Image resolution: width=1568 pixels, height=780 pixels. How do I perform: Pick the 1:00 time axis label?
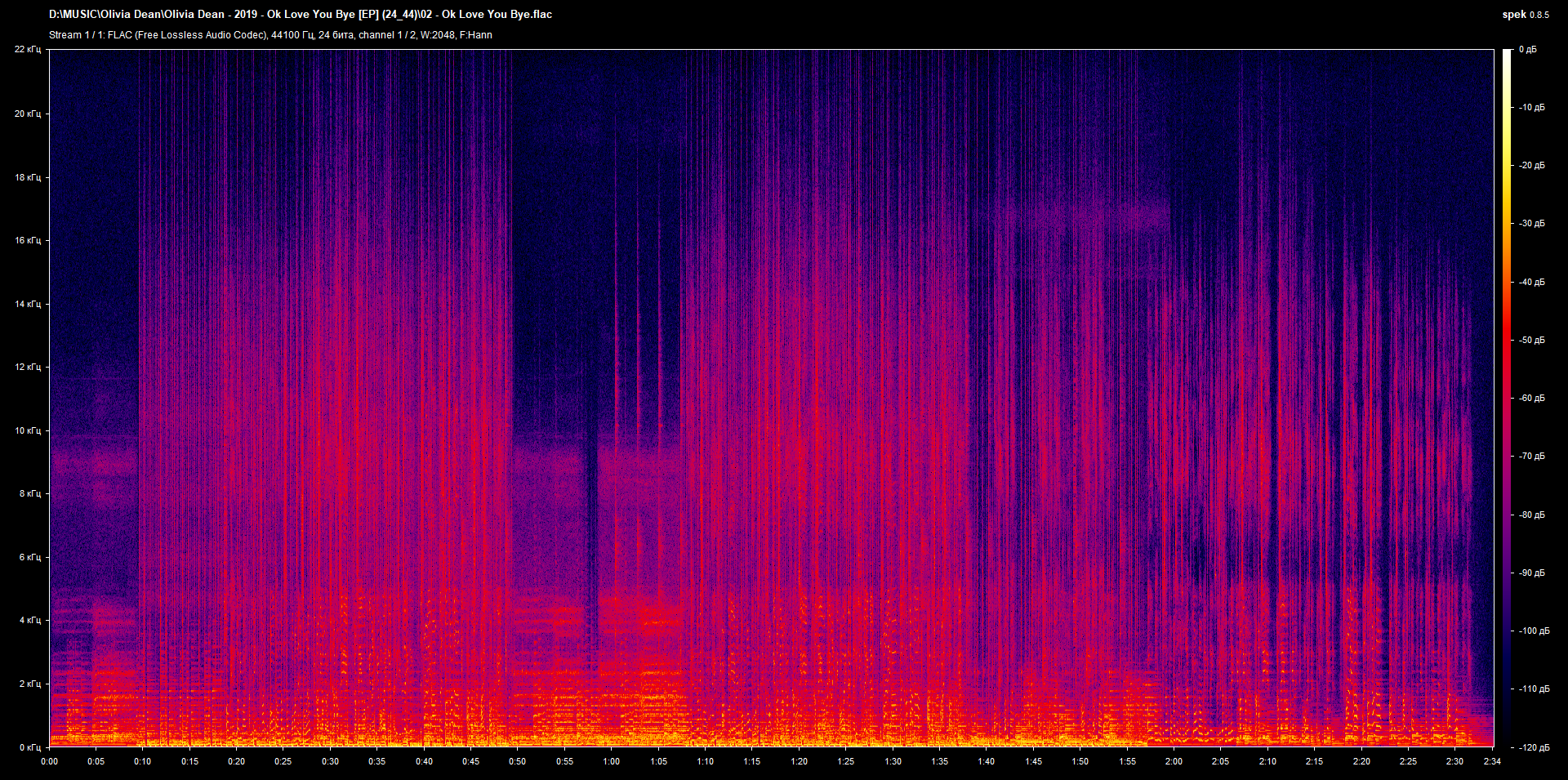[x=612, y=761]
